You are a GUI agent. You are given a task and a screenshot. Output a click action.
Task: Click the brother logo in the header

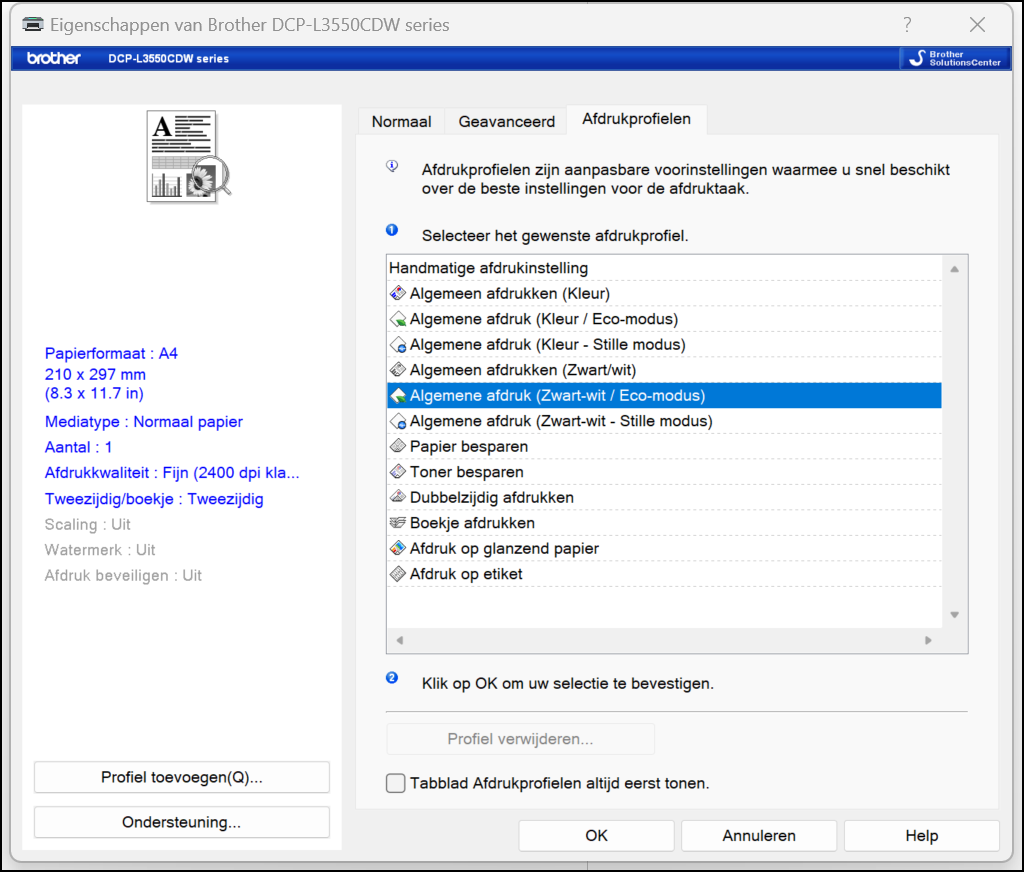[54, 58]
